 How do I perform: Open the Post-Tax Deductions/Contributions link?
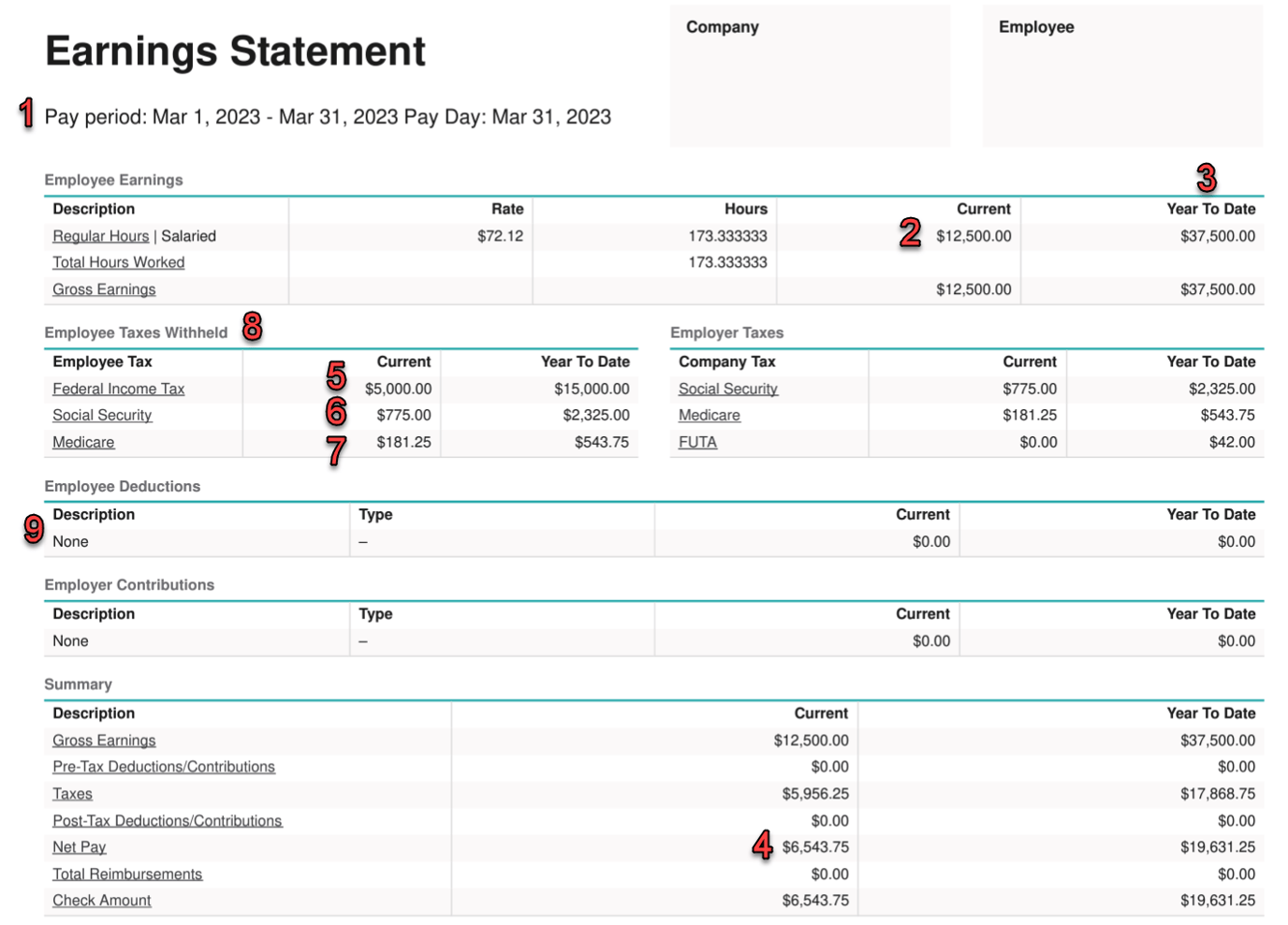(x=168, y=820)
